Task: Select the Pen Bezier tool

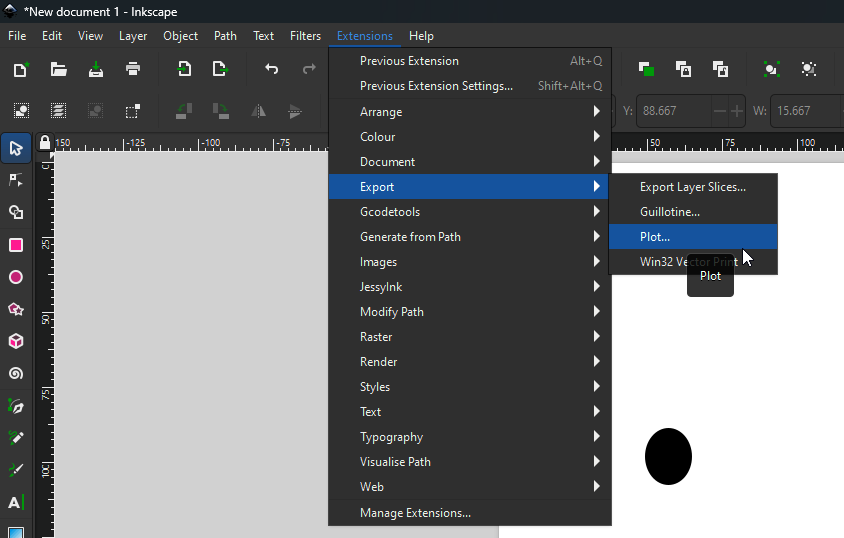Action: pos(16,406)
